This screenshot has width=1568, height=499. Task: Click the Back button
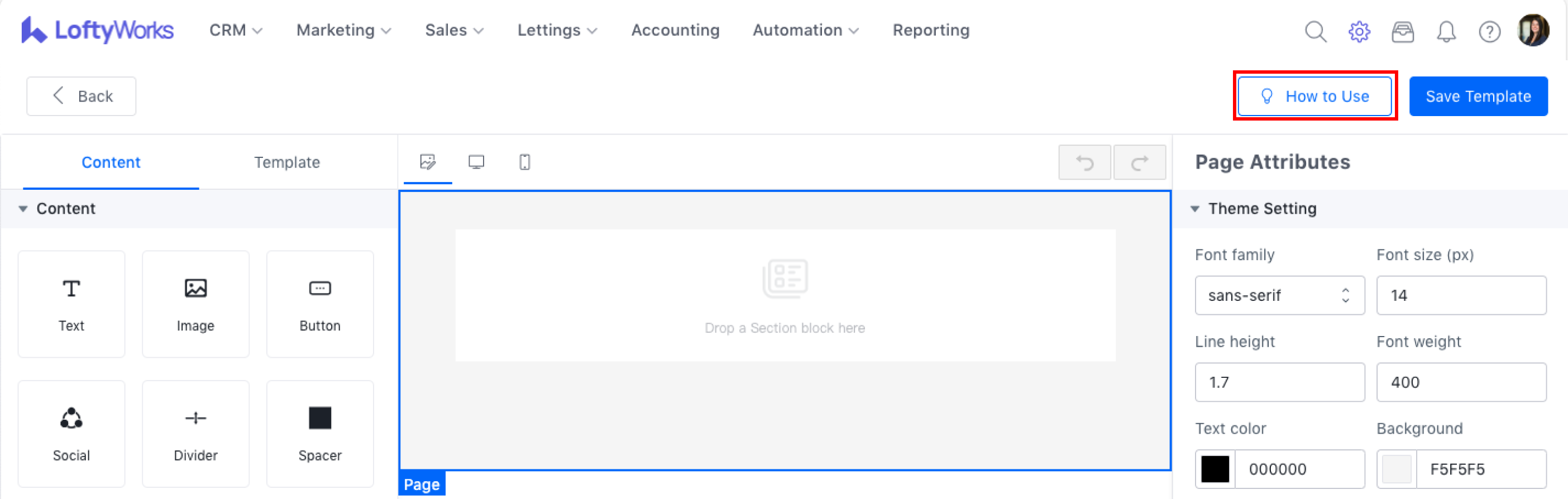pyautogui.click(x=81, y=96)
